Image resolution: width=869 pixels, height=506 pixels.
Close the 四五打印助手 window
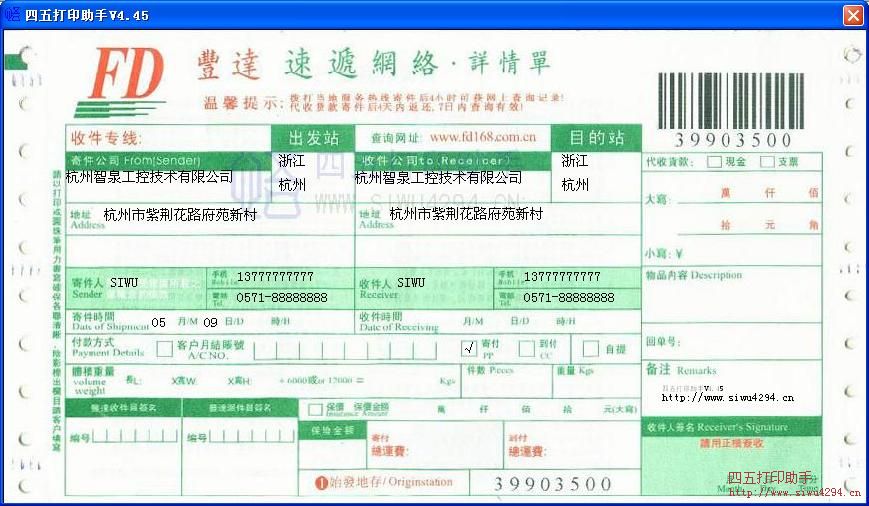click(x=853, y=15)
